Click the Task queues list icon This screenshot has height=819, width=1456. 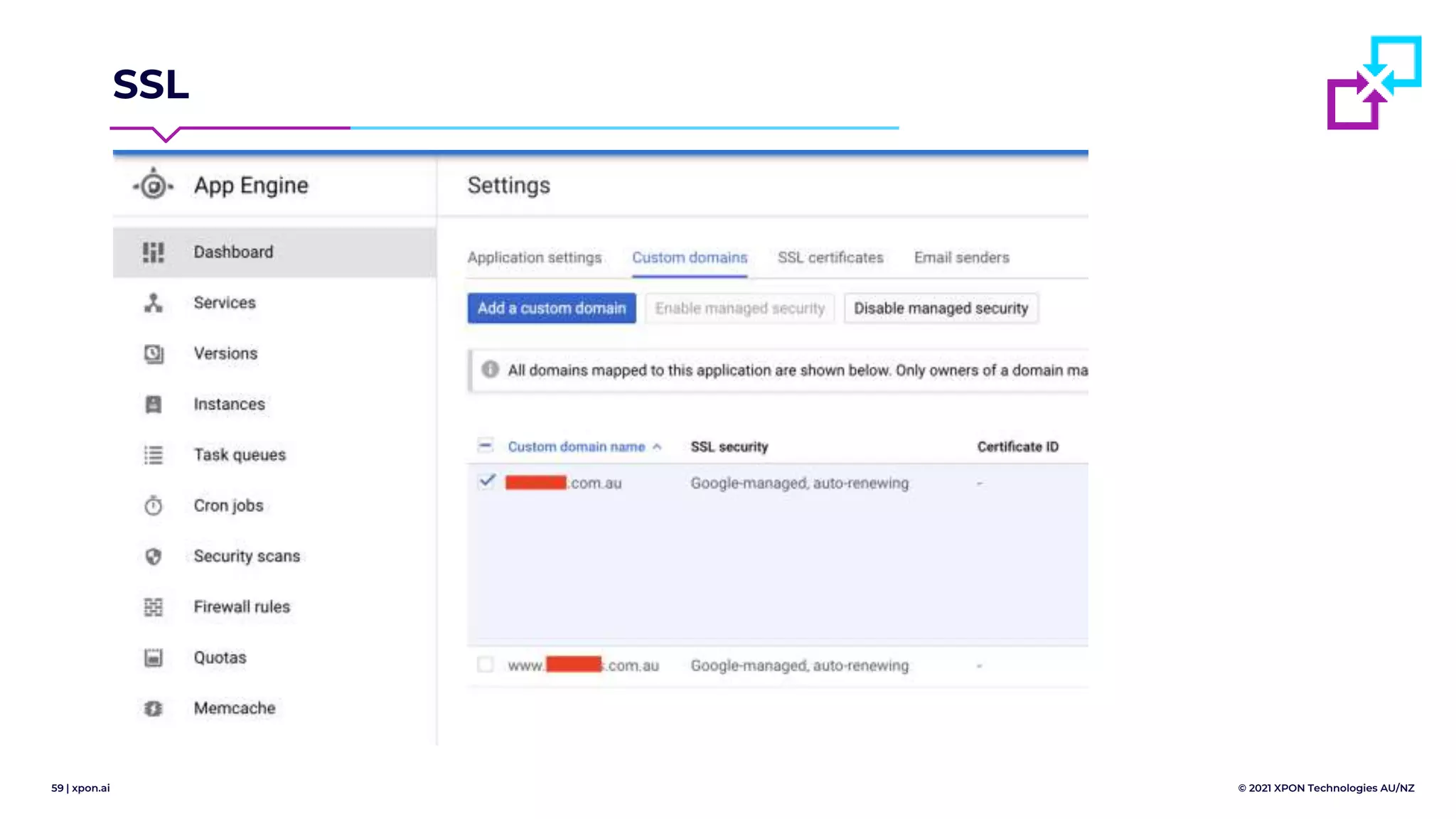pos(153,455)
